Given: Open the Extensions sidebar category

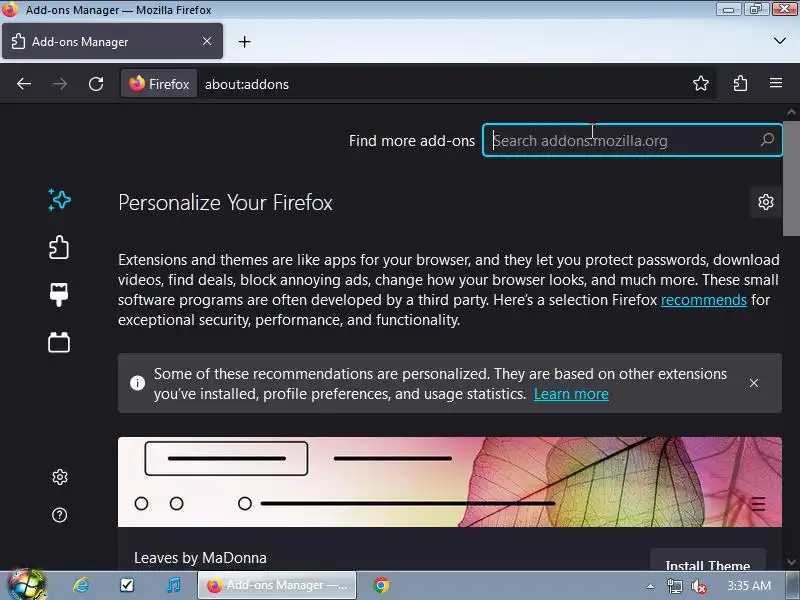Looking at the screenshot, I should tap(59, 247).
